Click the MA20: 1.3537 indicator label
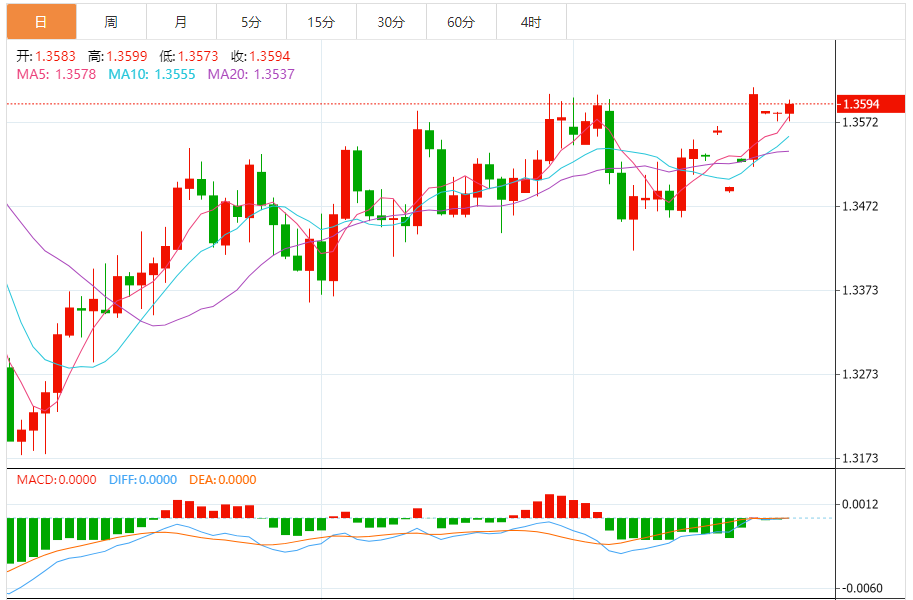913x600 pixels. tap(251, 74)
